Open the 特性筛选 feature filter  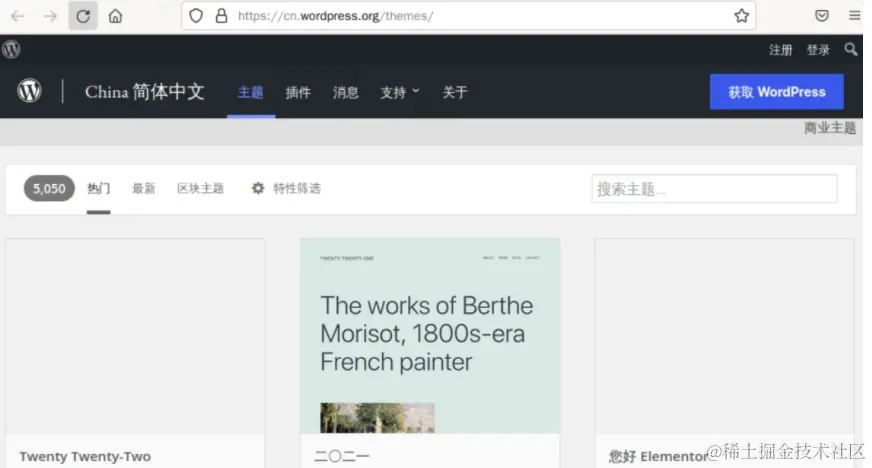pyautogui.click(x=297, y=188)
